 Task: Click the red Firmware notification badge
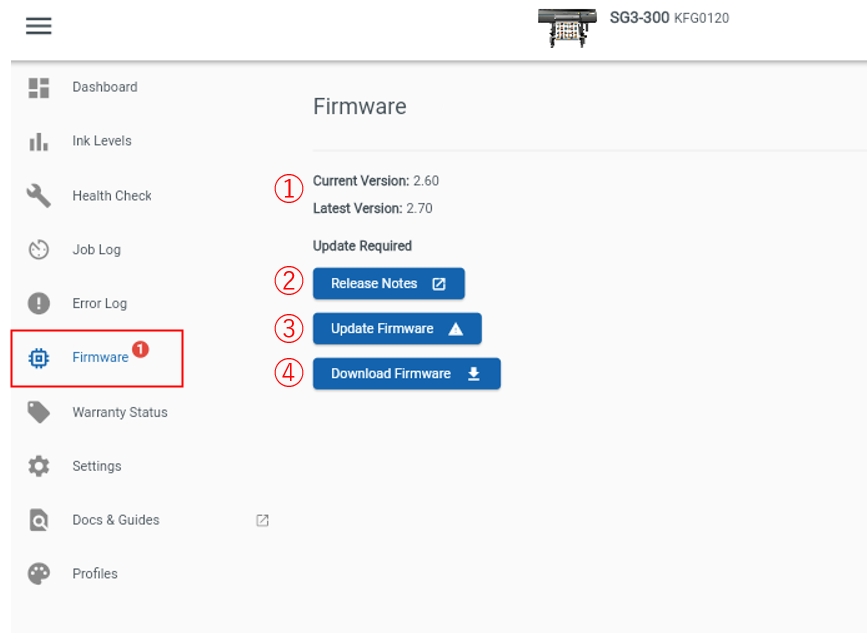(x=140, y=349)
